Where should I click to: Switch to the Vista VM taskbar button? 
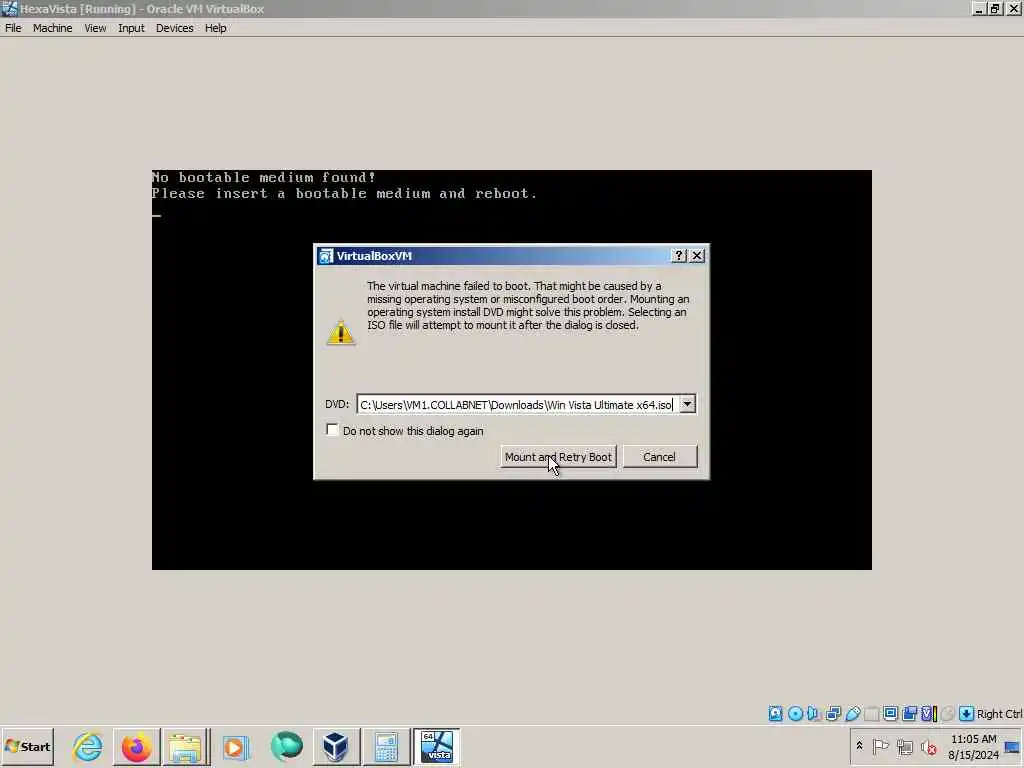(436, 746)
